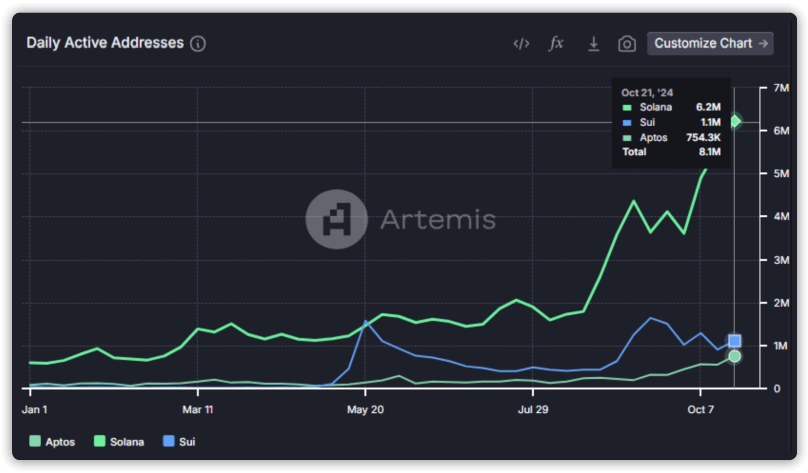Click the fx formula icon

tap(557, 43)
